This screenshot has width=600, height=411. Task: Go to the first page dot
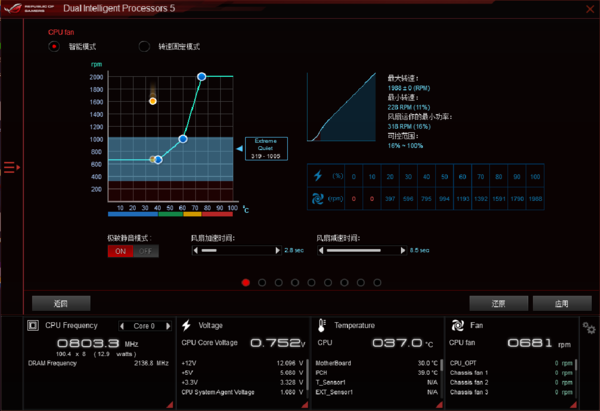pyautogui.click(x=246, y=282)
